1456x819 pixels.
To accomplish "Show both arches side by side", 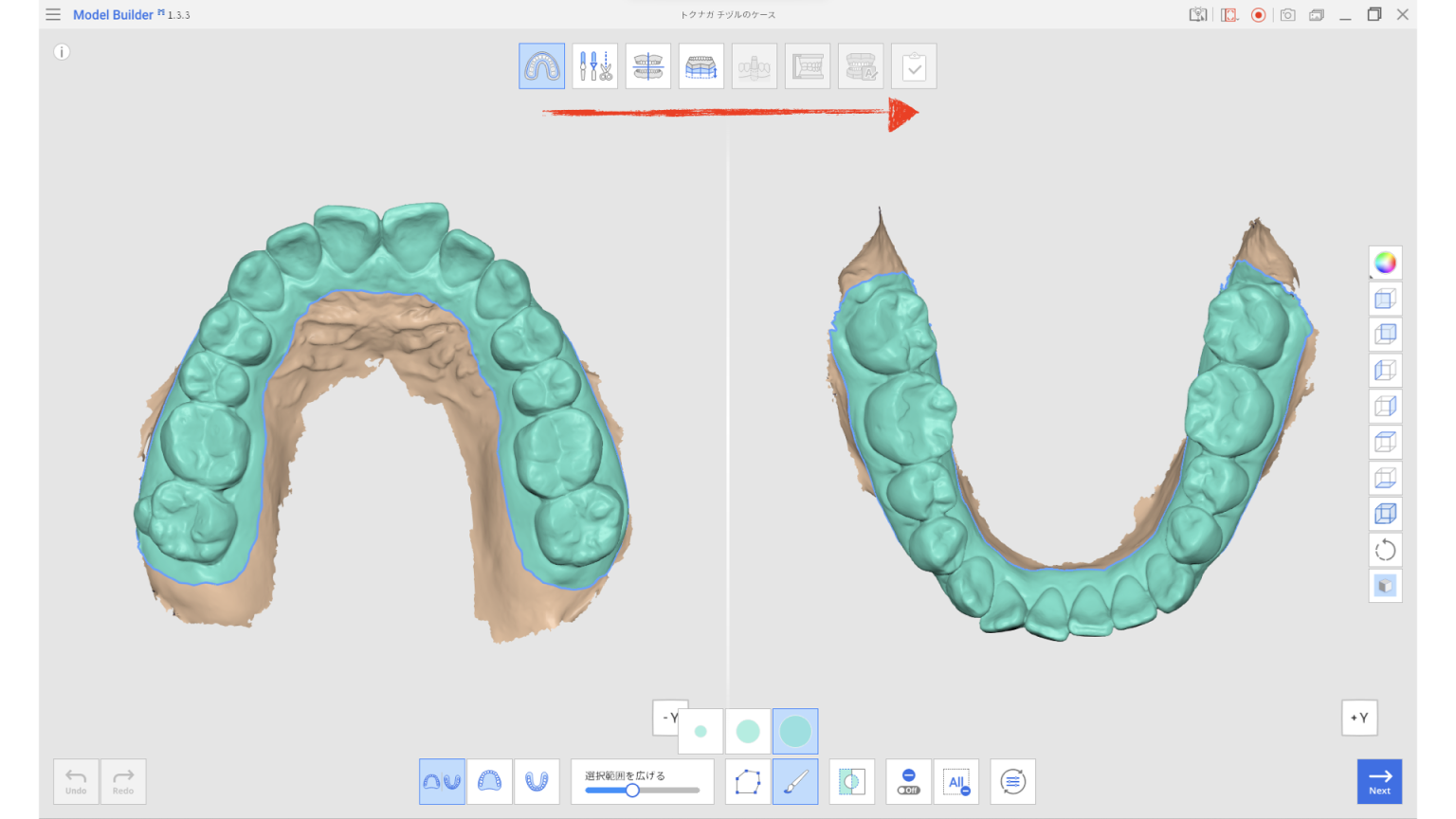I will tap(442, 781).
